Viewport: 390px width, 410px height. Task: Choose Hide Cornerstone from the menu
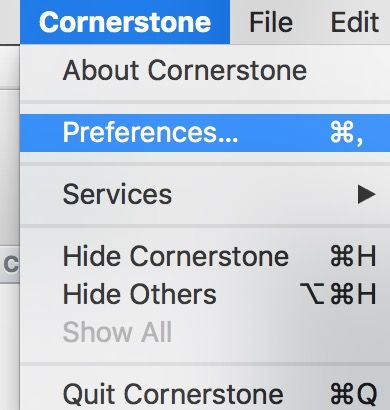point(205,256)
